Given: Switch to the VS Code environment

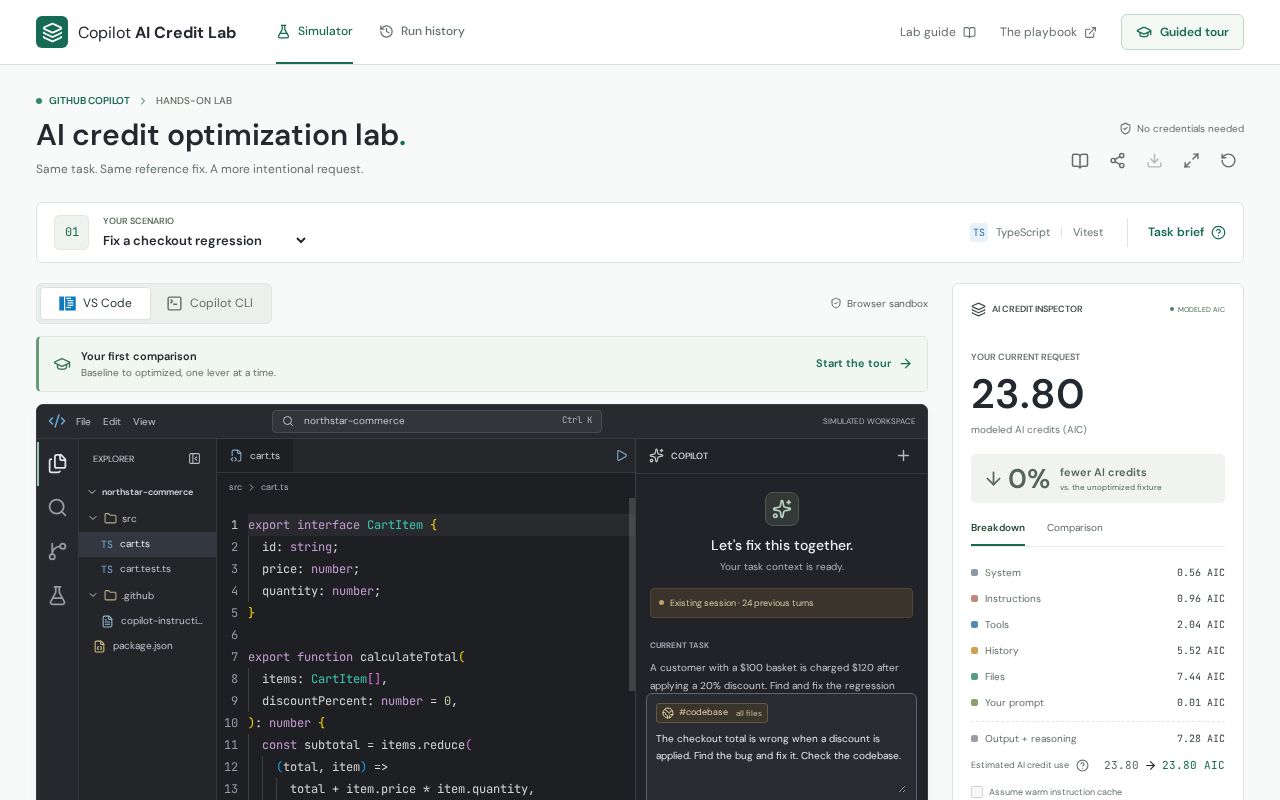Looking at the screenshot, I should point(95,303).
